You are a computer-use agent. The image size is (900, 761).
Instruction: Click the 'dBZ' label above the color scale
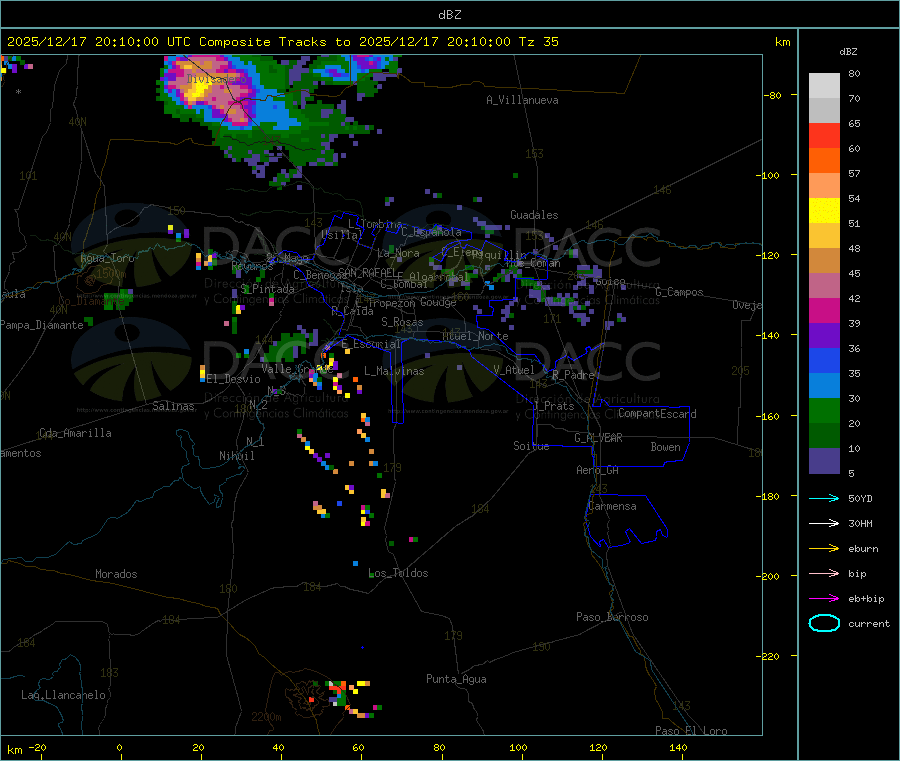(848, 52)
